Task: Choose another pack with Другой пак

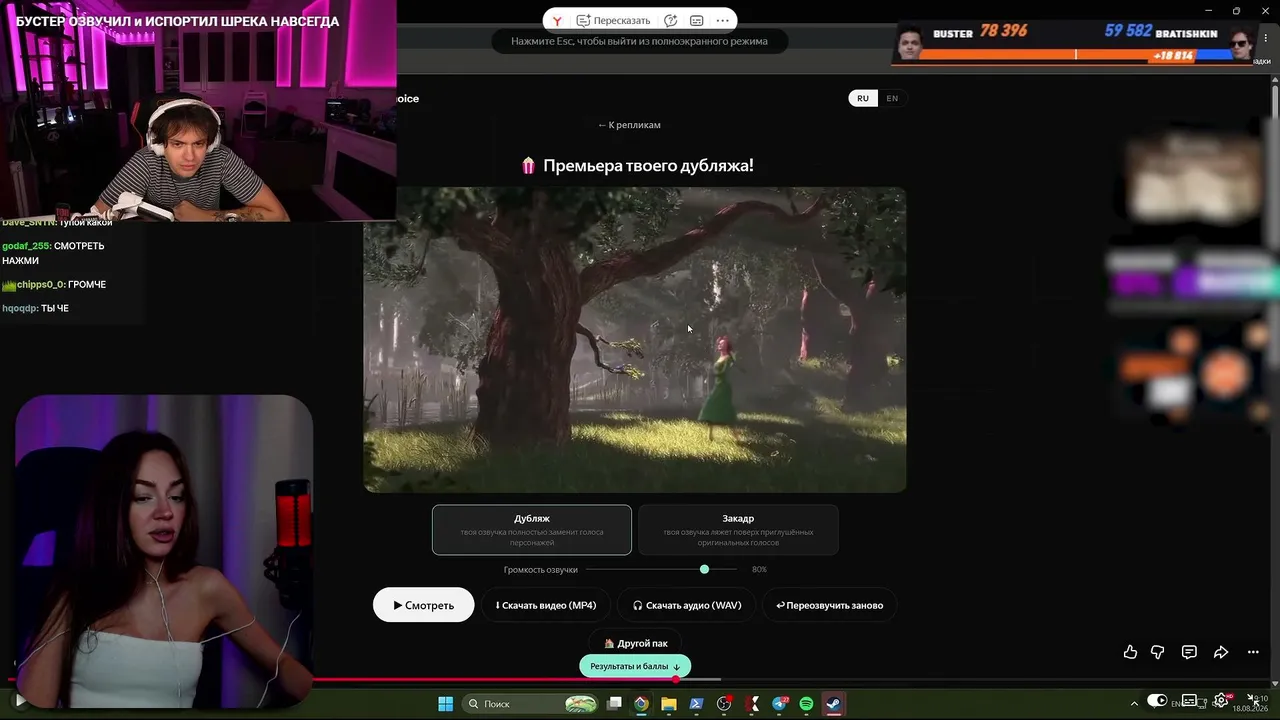Action: pyautogui.click(x=635, y=643)
